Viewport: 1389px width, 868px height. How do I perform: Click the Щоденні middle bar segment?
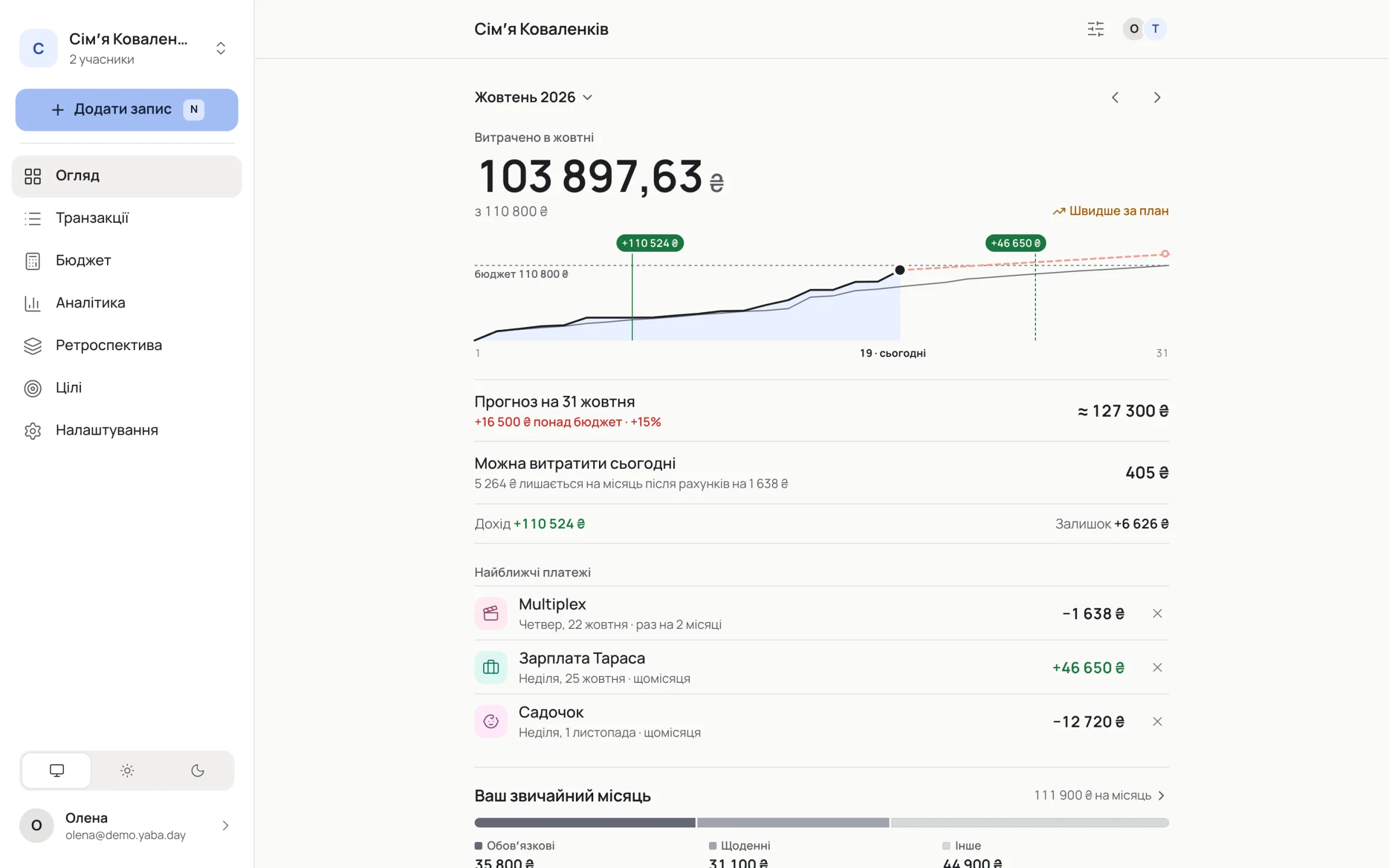point(793,822)
